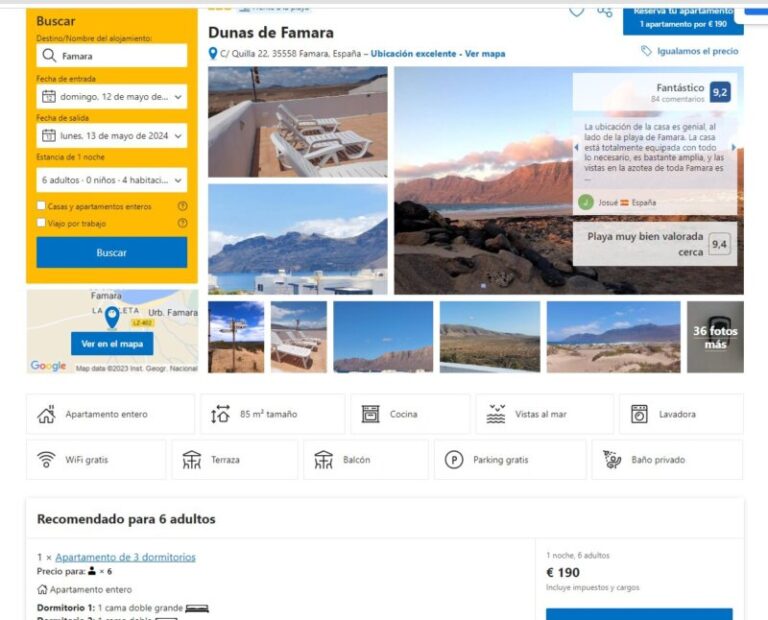Open the Fecha de salida date dropdown
Image resolution: width=768 pixels, height=620 pixels.
coord(112,136)
